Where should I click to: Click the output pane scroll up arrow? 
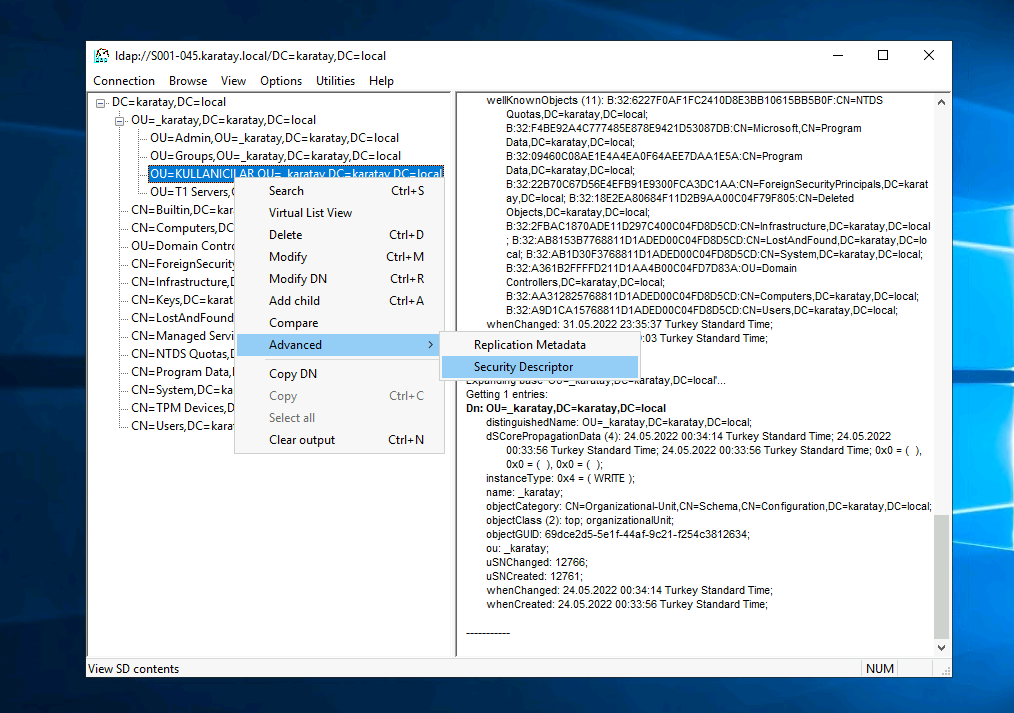[x=942, y=102]
